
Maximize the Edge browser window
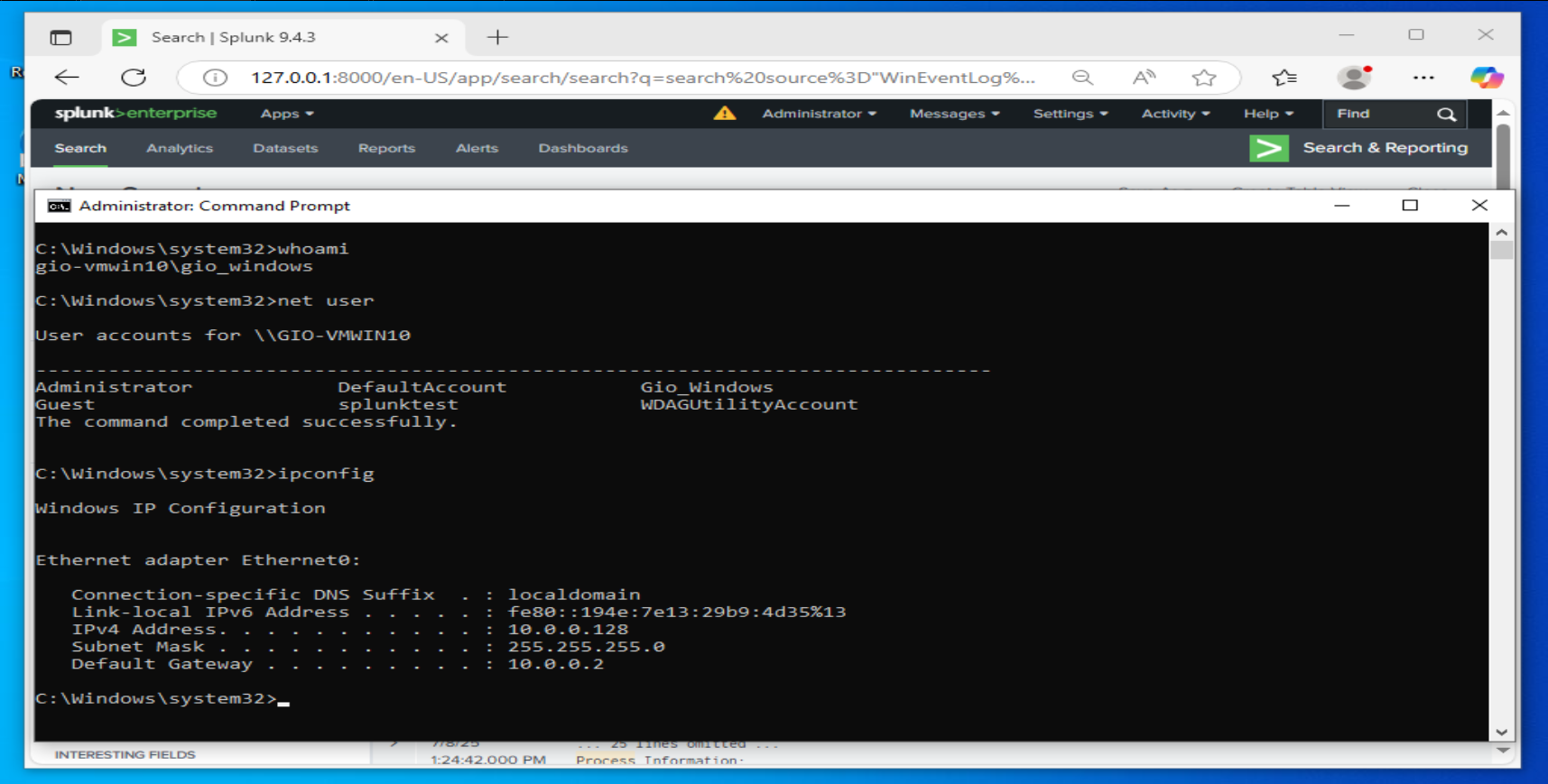1416,35
